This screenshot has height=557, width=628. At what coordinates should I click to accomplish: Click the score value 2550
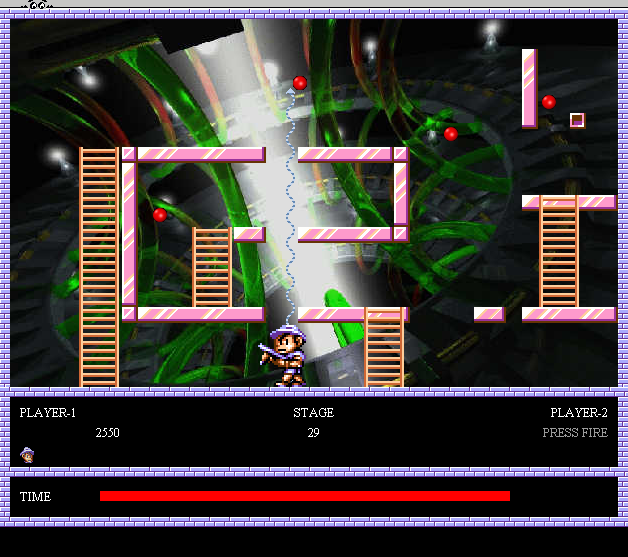point(107,432)
